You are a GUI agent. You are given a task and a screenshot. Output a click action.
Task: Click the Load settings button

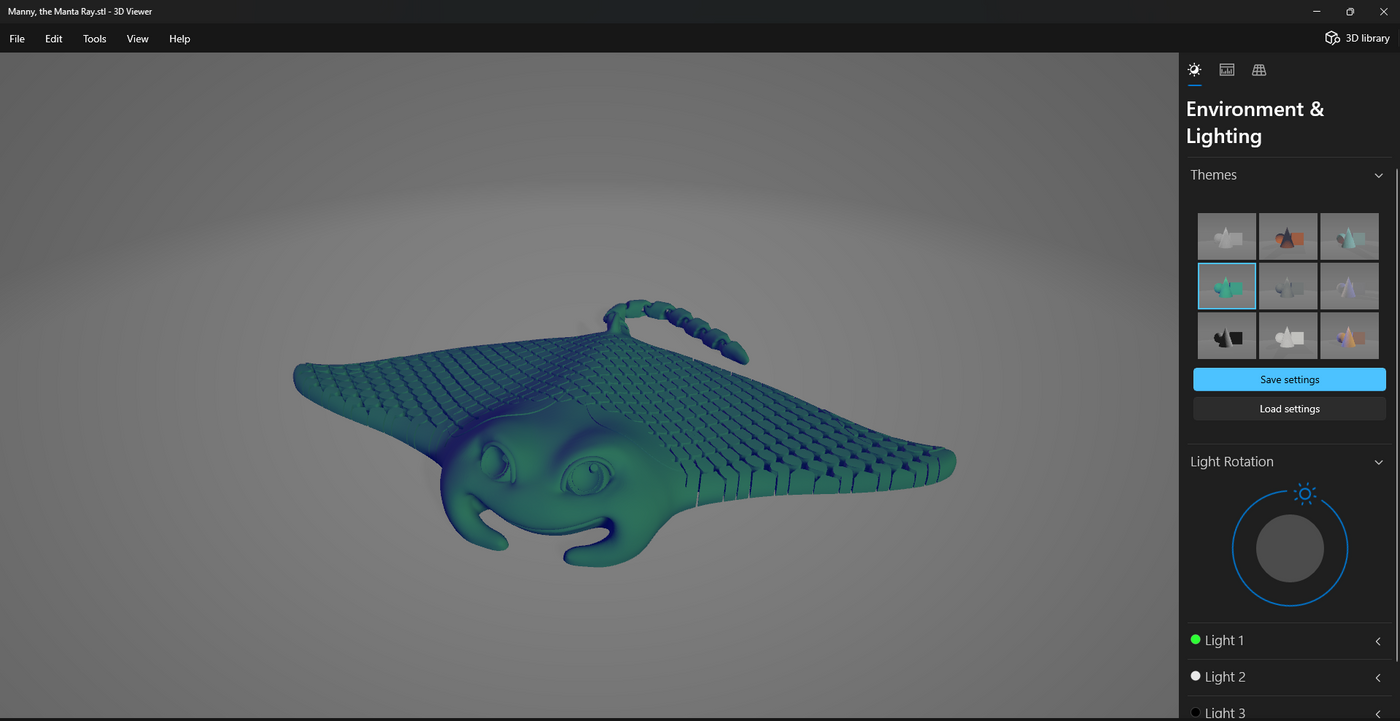pyautogui.click(x=1288, y=408)
